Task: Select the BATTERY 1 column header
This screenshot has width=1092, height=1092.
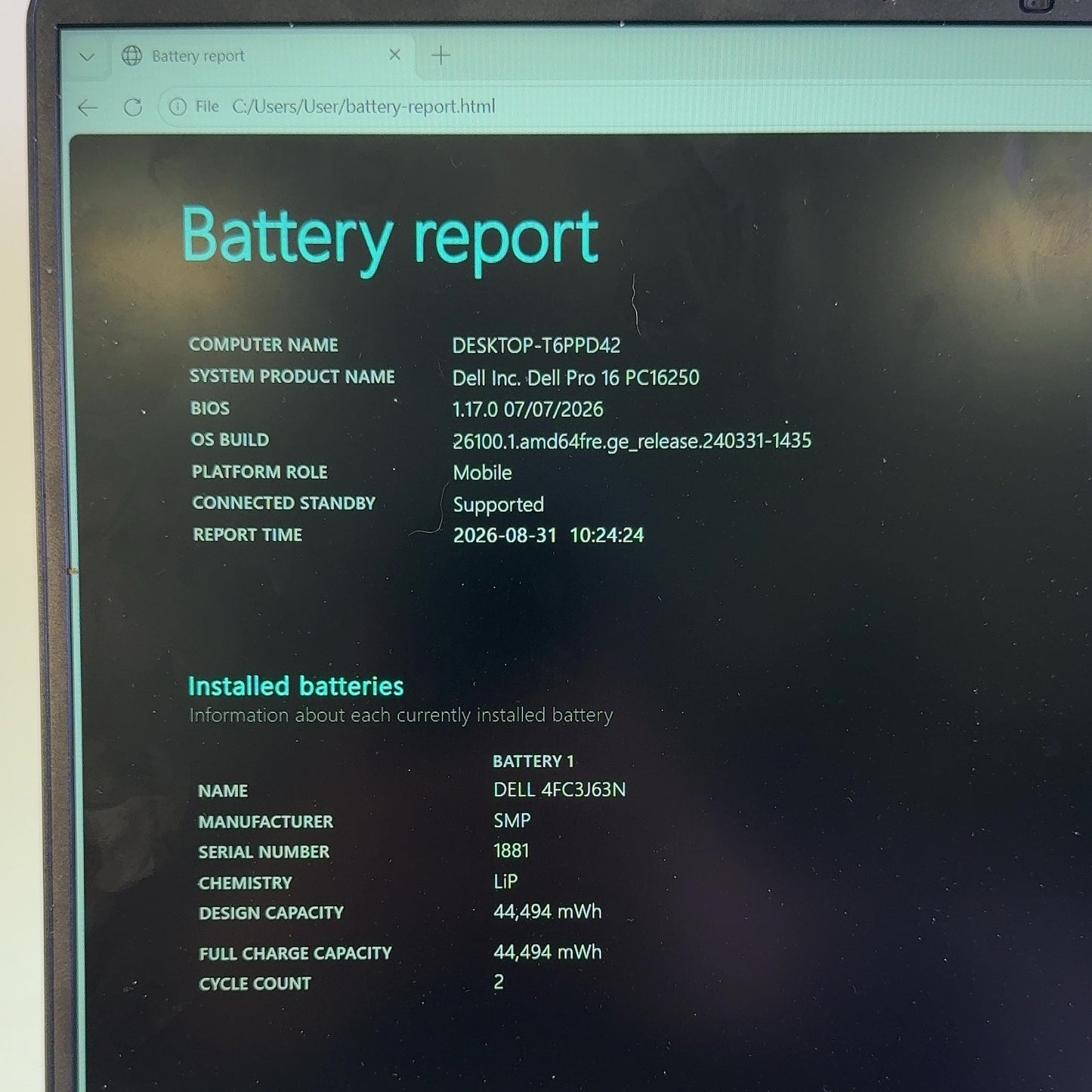Action: 534,761
